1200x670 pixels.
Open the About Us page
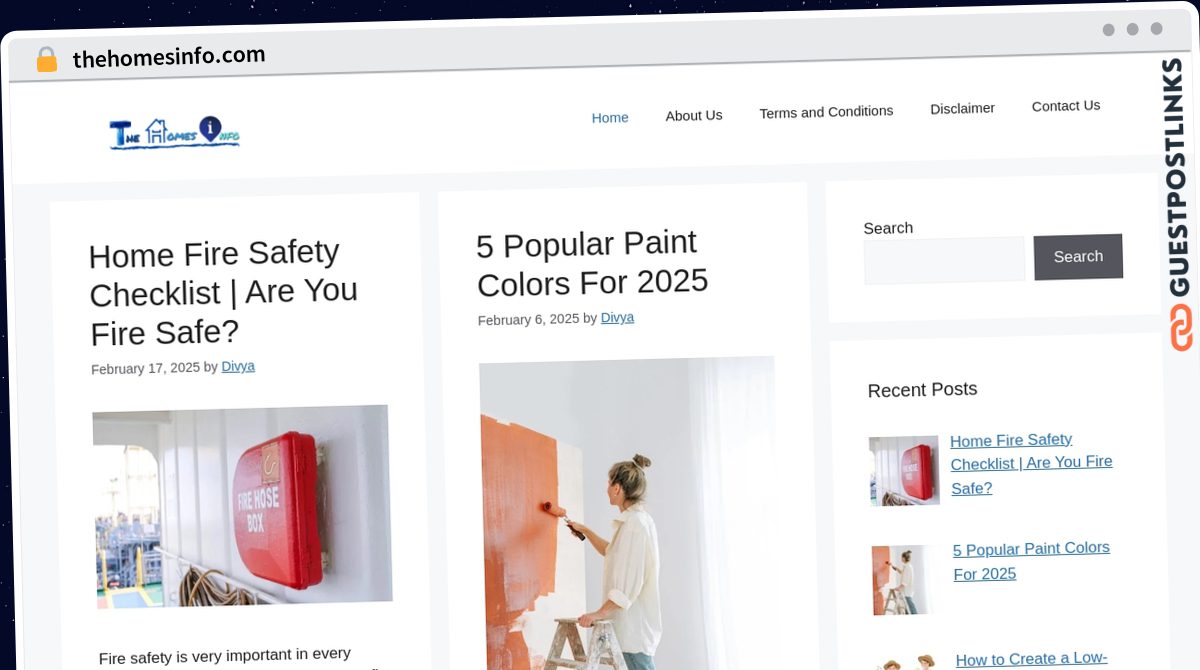[x=694, y=115]
